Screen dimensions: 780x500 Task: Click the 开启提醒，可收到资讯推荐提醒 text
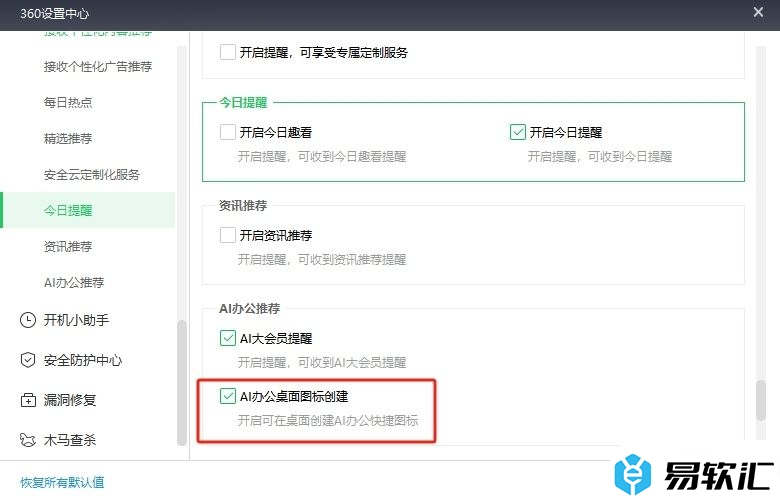(x=322, y=260)
